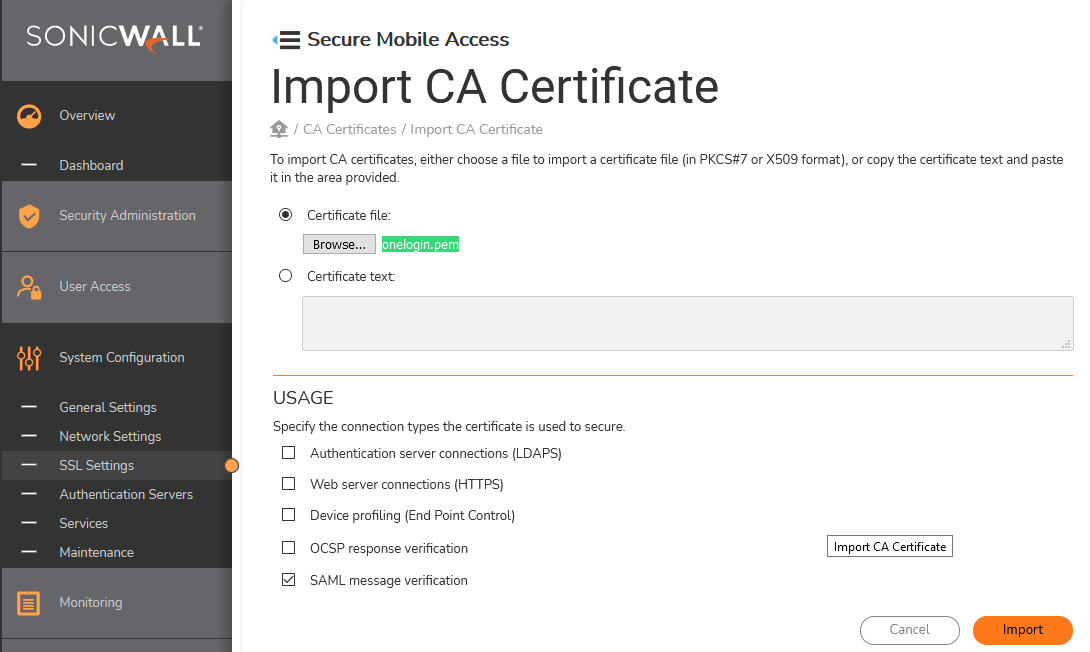Image resolution: width=1090 pixels, height=652 pixels.
Task: Enable Authentication server connections (LDAPS) checkbox
Action: pos(289,453)
